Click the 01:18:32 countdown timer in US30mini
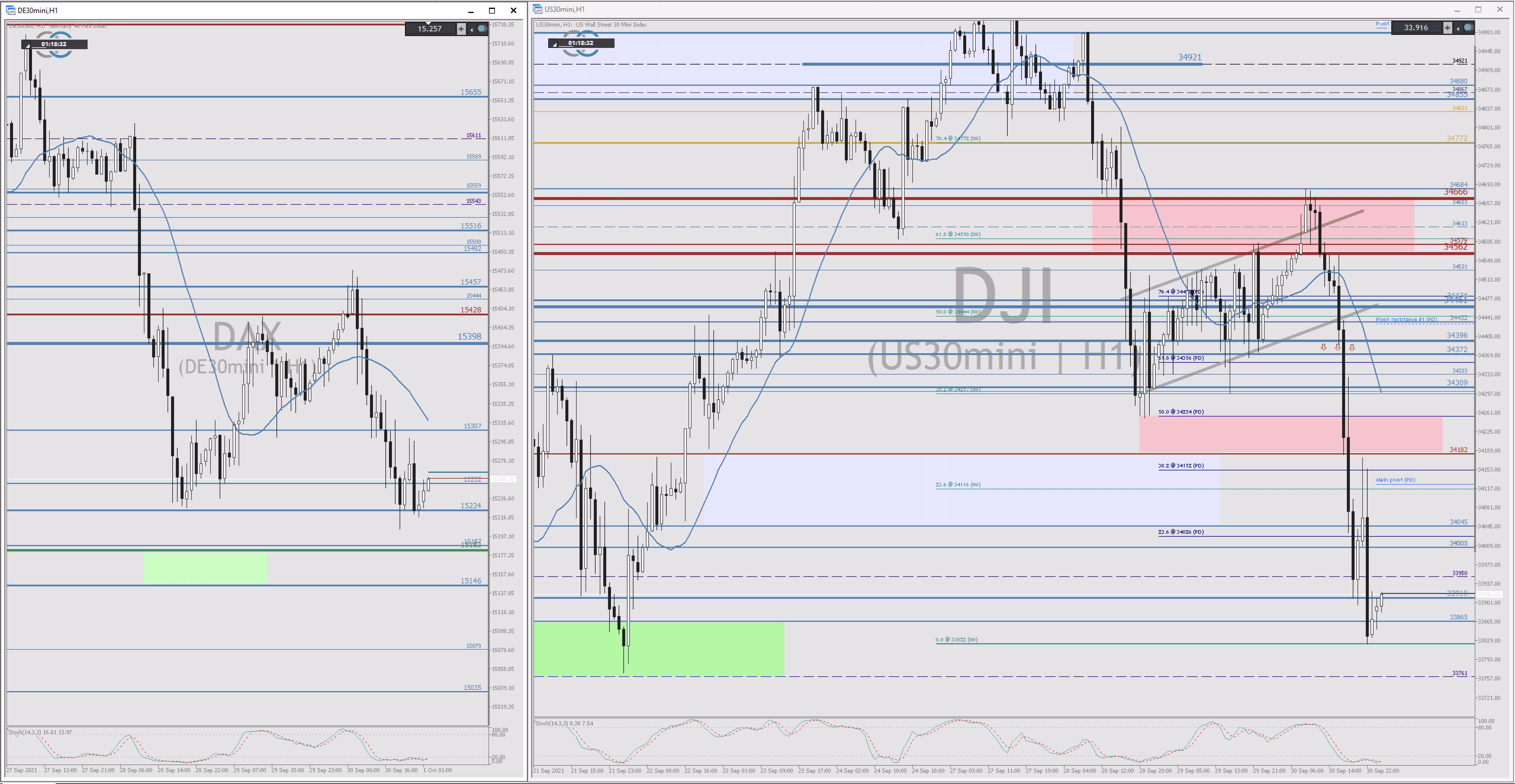 581,43
